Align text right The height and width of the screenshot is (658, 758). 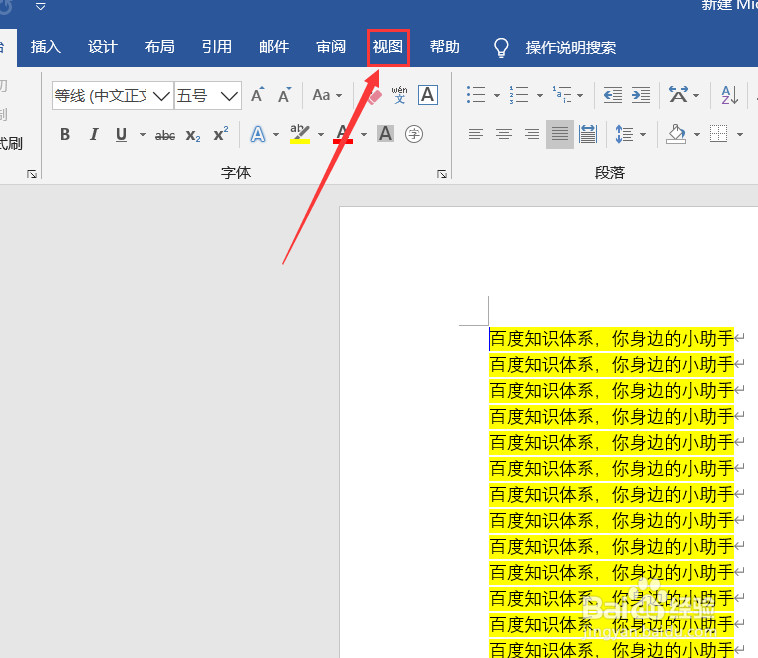[x=532, y=134]
